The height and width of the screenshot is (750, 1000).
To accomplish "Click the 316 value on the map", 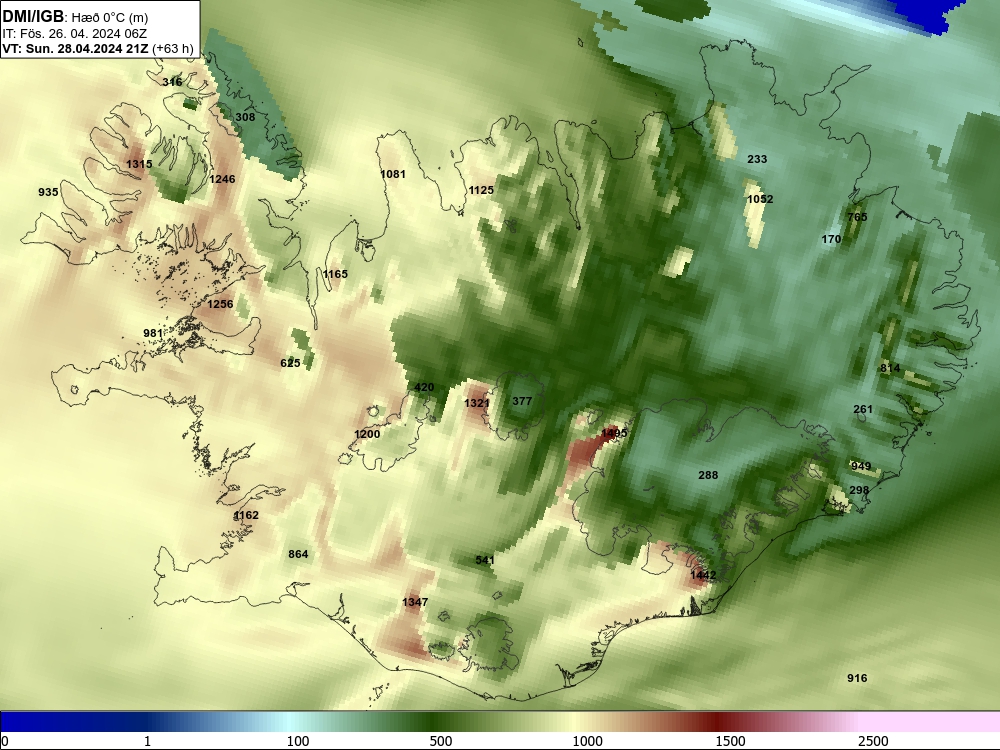I will coord(172,82).
